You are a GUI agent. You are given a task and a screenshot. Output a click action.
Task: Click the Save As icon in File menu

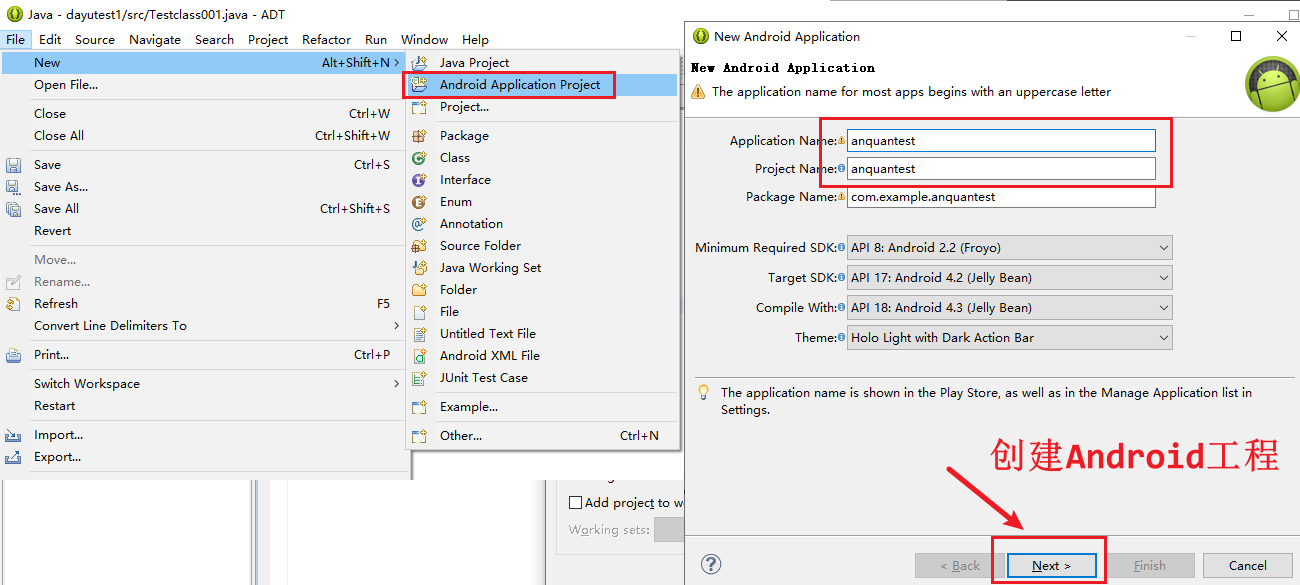pos(14,187)
